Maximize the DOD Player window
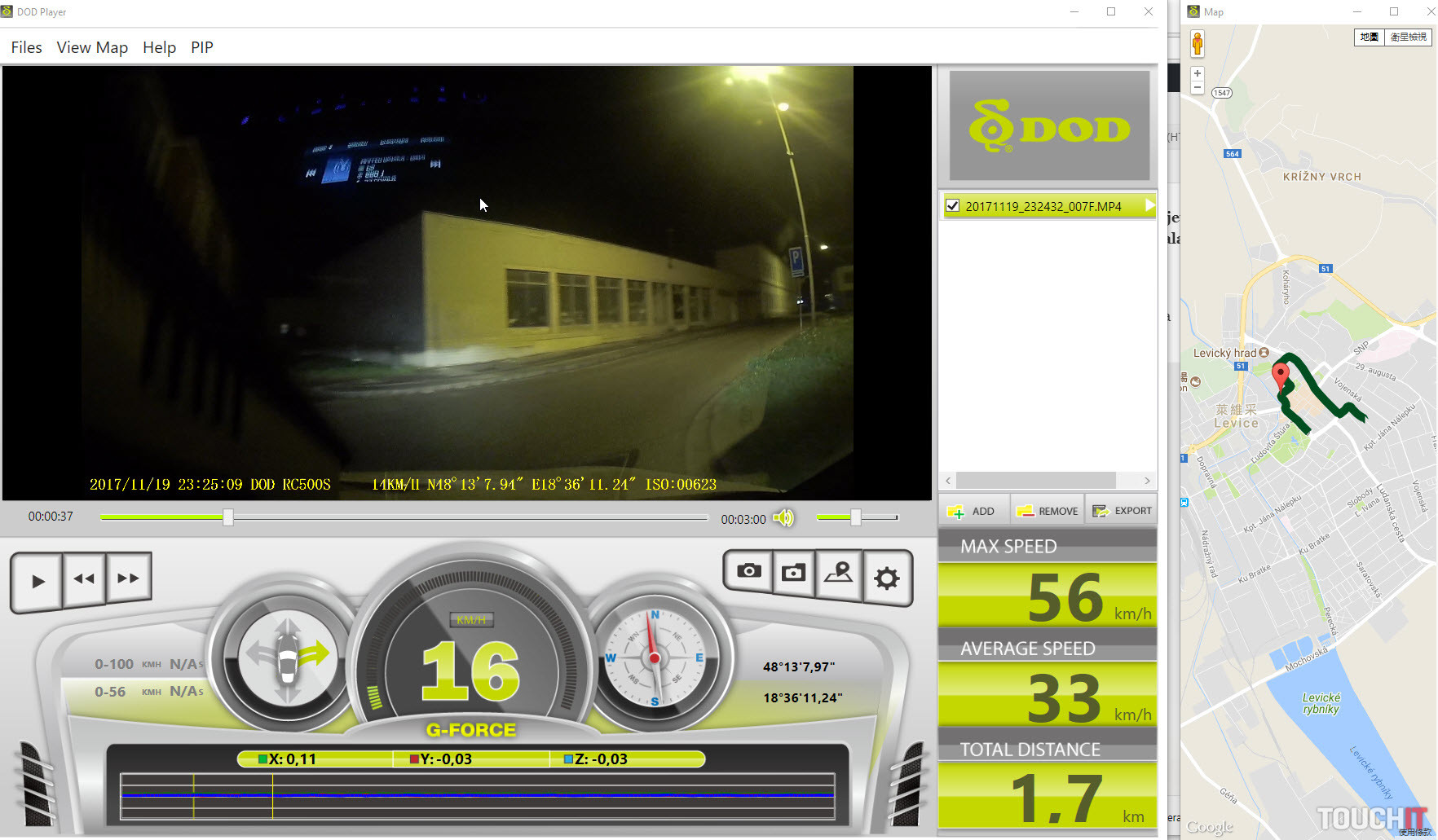Screen dimensions: 1438x840 [1111, 11]
